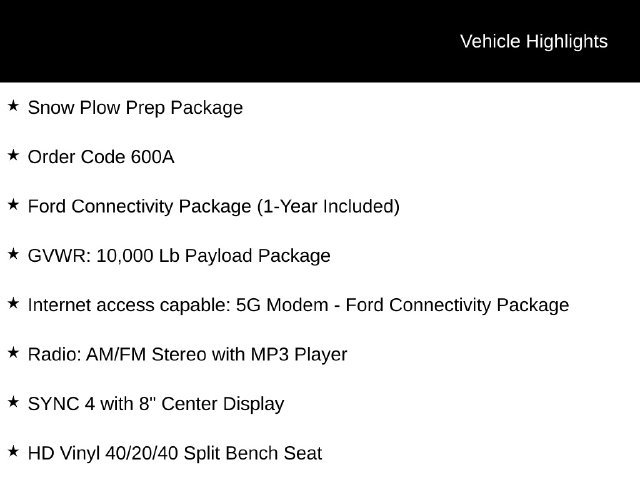
Task: Click the star beside Snow Plow Prep Package
Action: [x=13, y=106]
